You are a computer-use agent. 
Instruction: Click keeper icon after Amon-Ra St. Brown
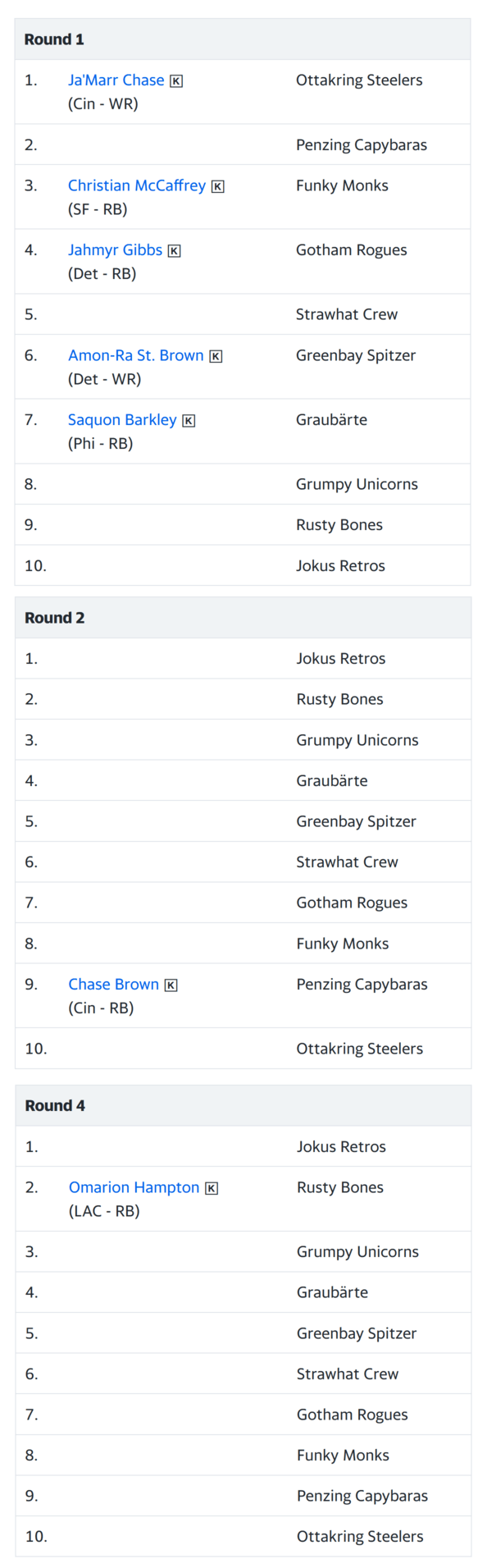pos(216,356)
